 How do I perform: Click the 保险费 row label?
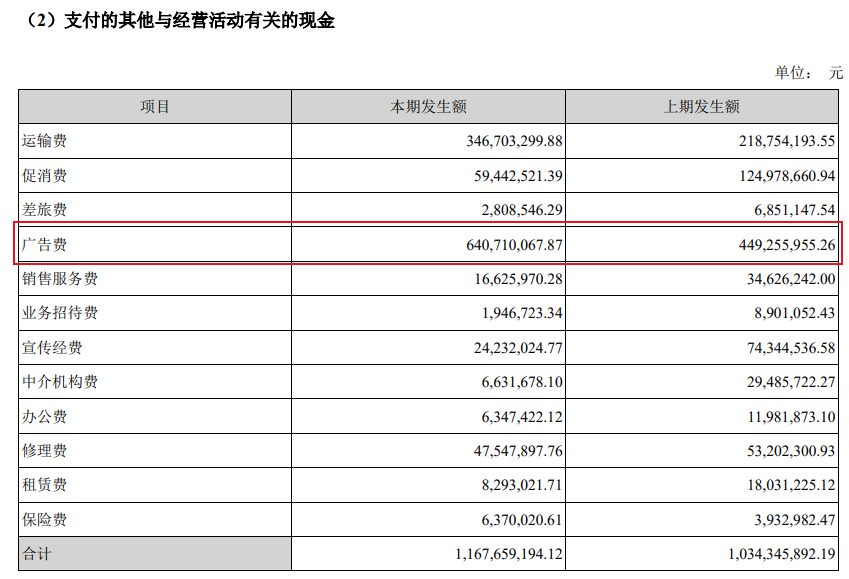tap(45, 520)
